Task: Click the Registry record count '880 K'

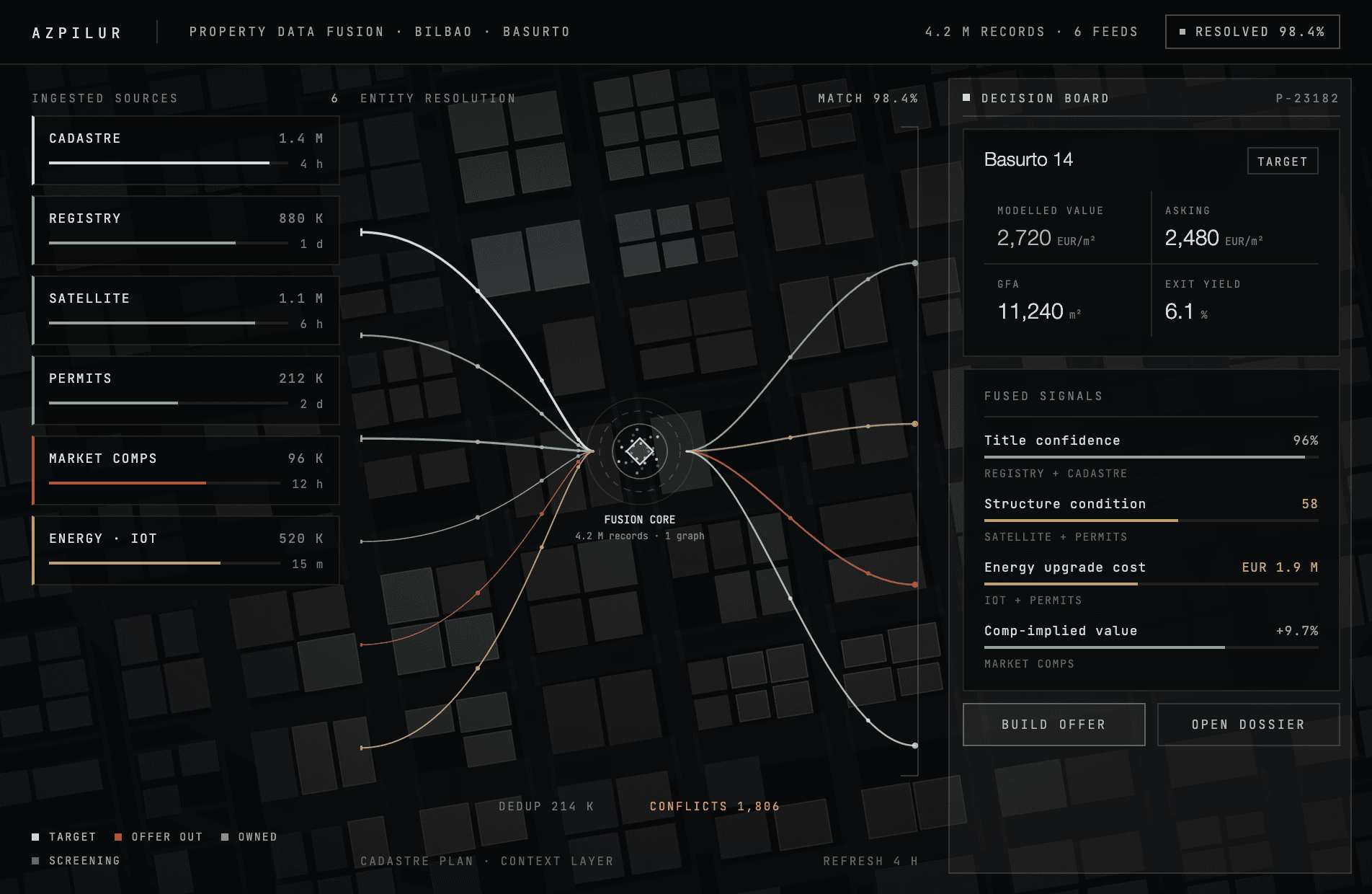Action: point(301,218)
